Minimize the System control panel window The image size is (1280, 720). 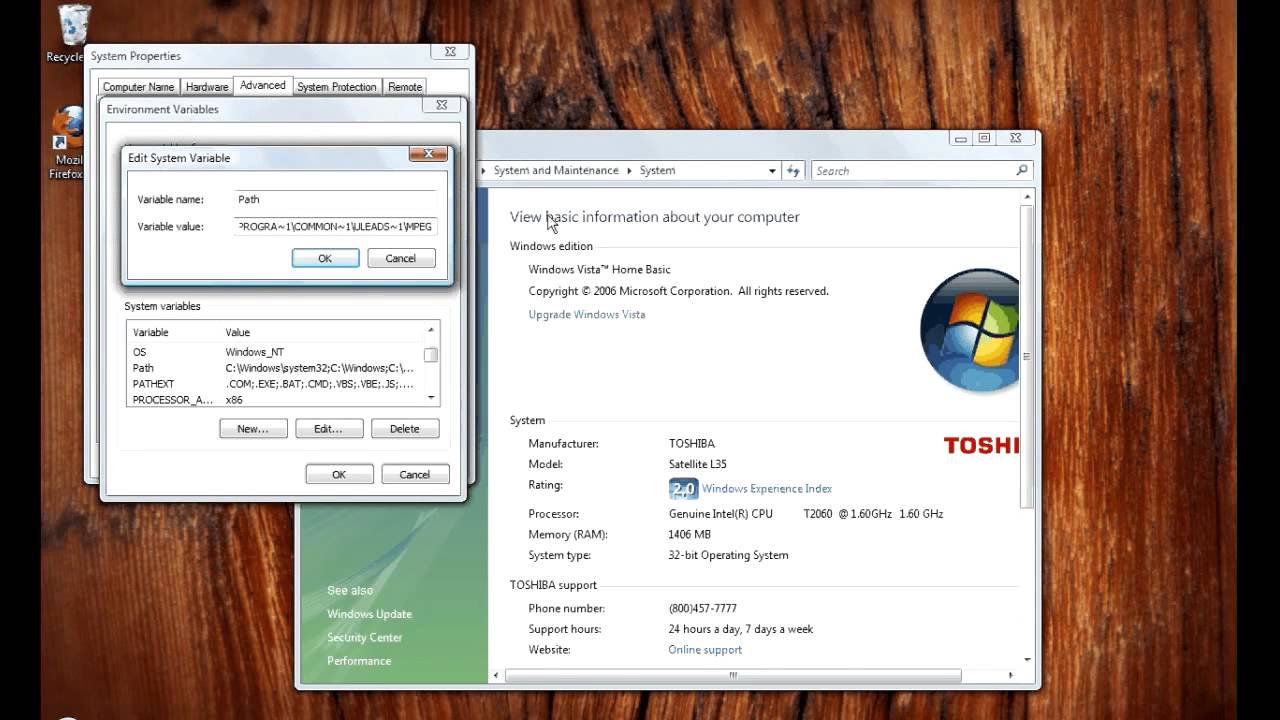961,138
